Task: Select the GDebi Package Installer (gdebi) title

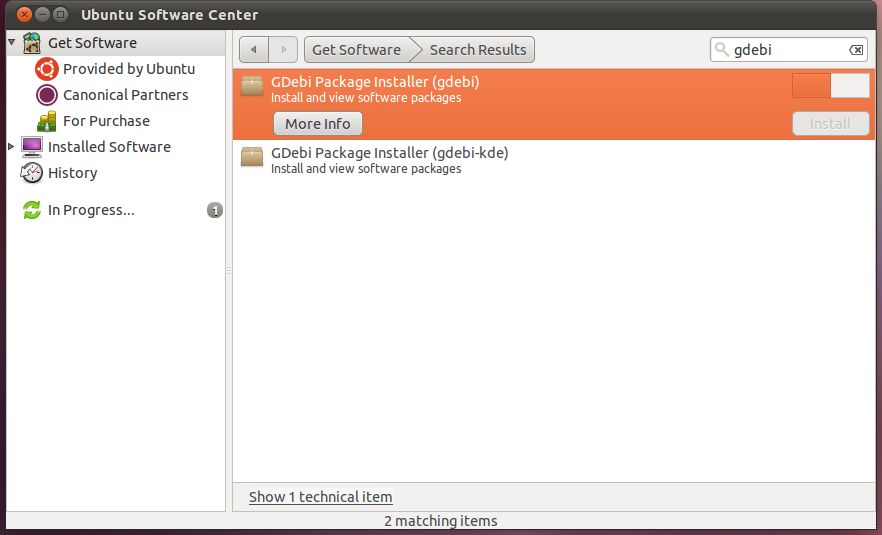Action: pos(375,82)
